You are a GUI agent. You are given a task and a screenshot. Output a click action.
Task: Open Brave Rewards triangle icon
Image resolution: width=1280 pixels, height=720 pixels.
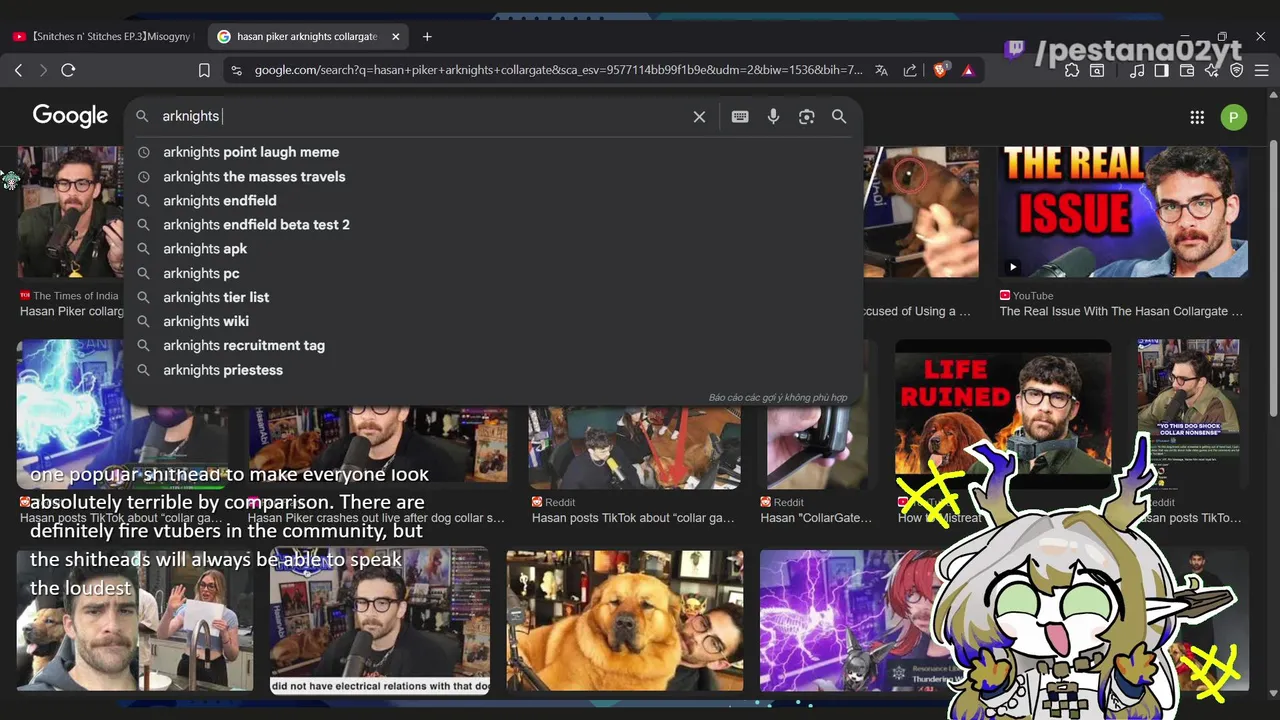(x=968, y=70)
